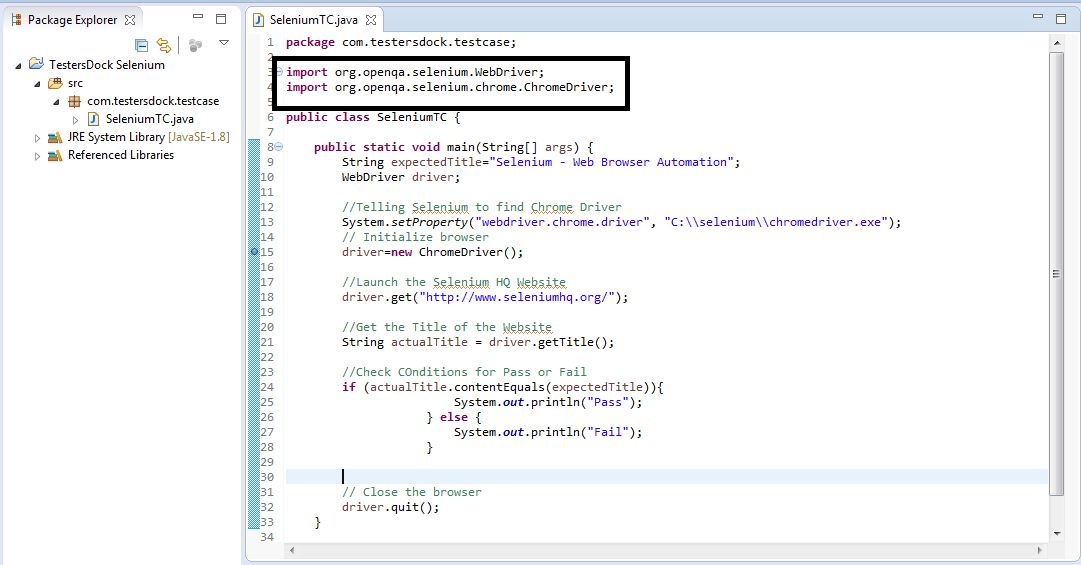Click the SeleniumTC.java file icon in tree

[93, 119]
